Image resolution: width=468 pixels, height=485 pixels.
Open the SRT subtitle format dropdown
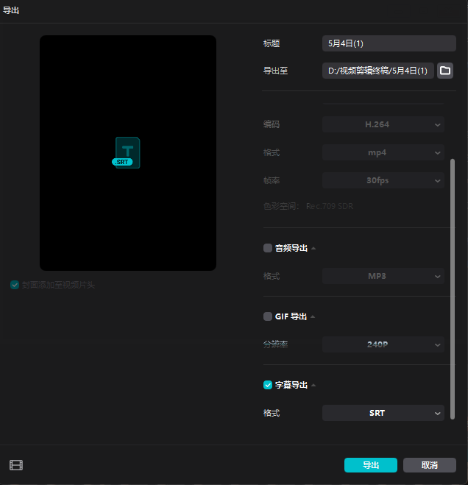click(x=383, y=413)
